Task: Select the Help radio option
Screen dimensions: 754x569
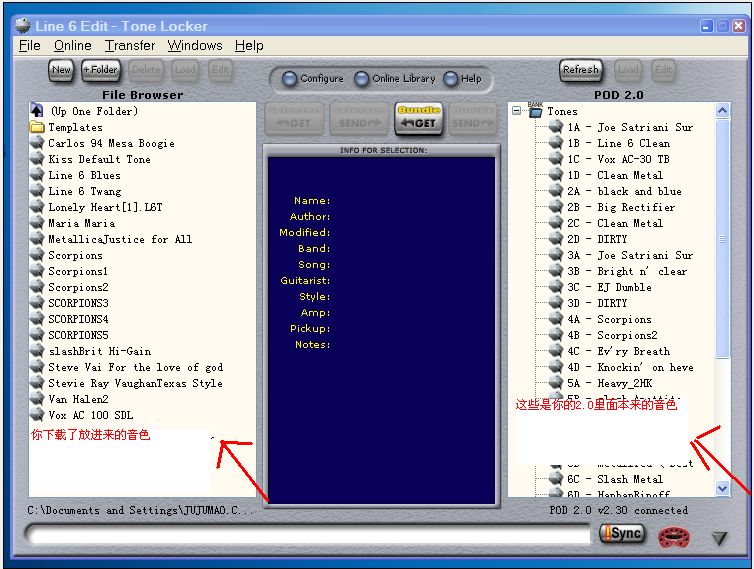Action: coord(451,79)
